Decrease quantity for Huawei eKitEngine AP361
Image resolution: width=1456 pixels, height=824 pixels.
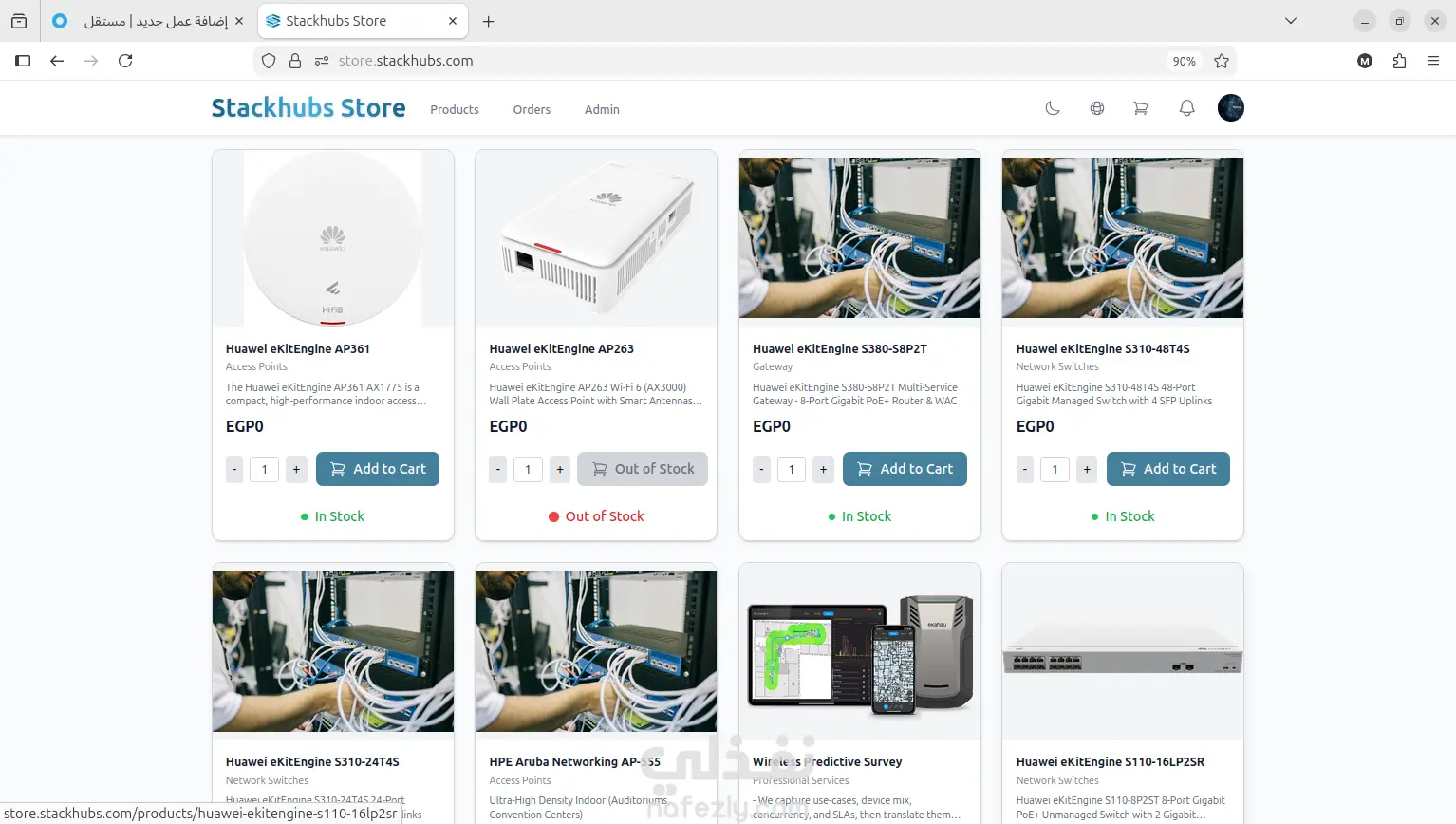click(x=234, y=469)
